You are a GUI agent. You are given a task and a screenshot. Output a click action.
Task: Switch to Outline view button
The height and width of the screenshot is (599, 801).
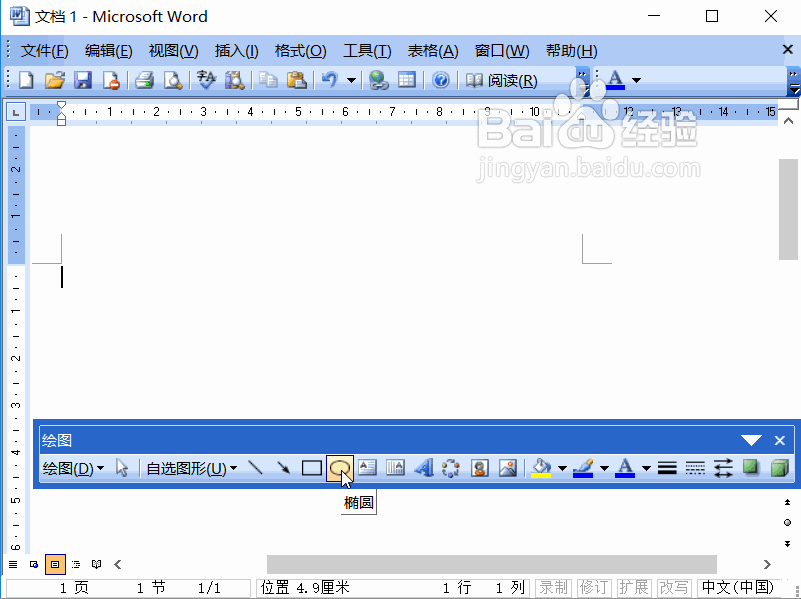(x=76, y=564)
